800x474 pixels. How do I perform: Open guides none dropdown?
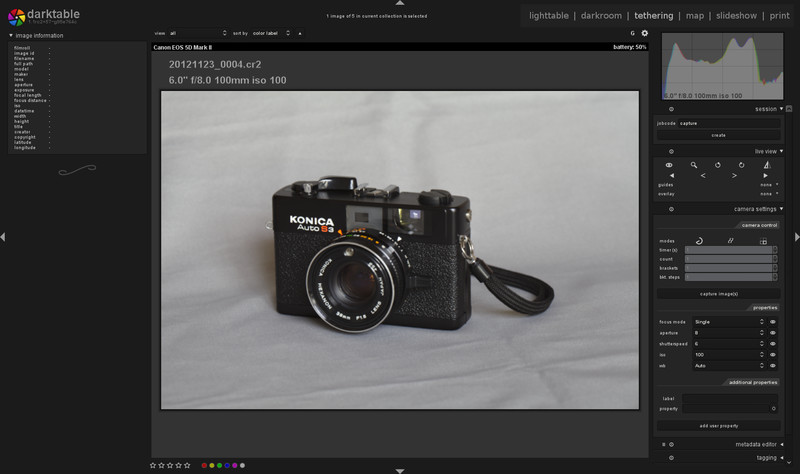769,185
